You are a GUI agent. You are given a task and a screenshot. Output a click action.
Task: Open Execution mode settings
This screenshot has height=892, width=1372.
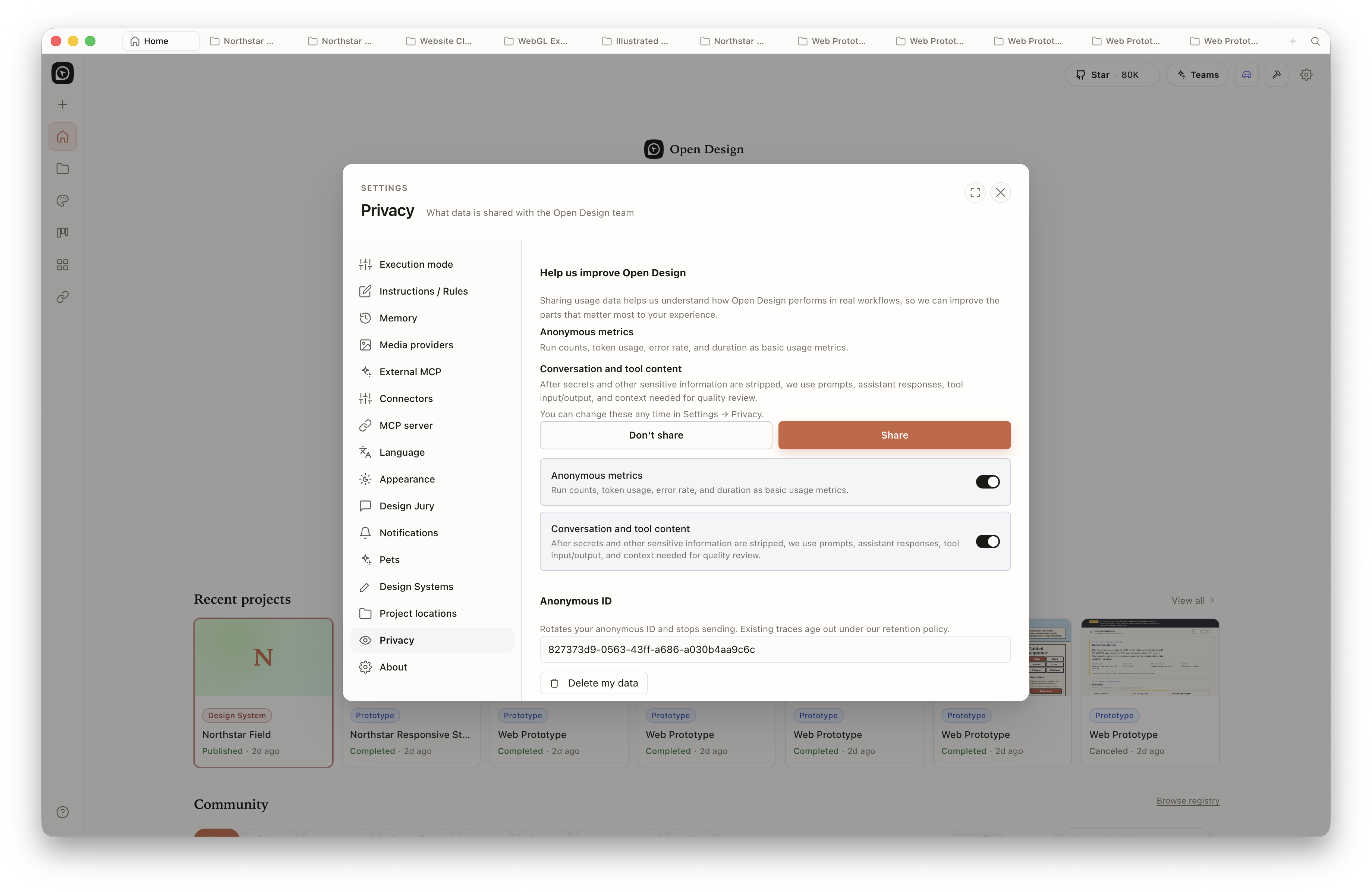[432, 264]
